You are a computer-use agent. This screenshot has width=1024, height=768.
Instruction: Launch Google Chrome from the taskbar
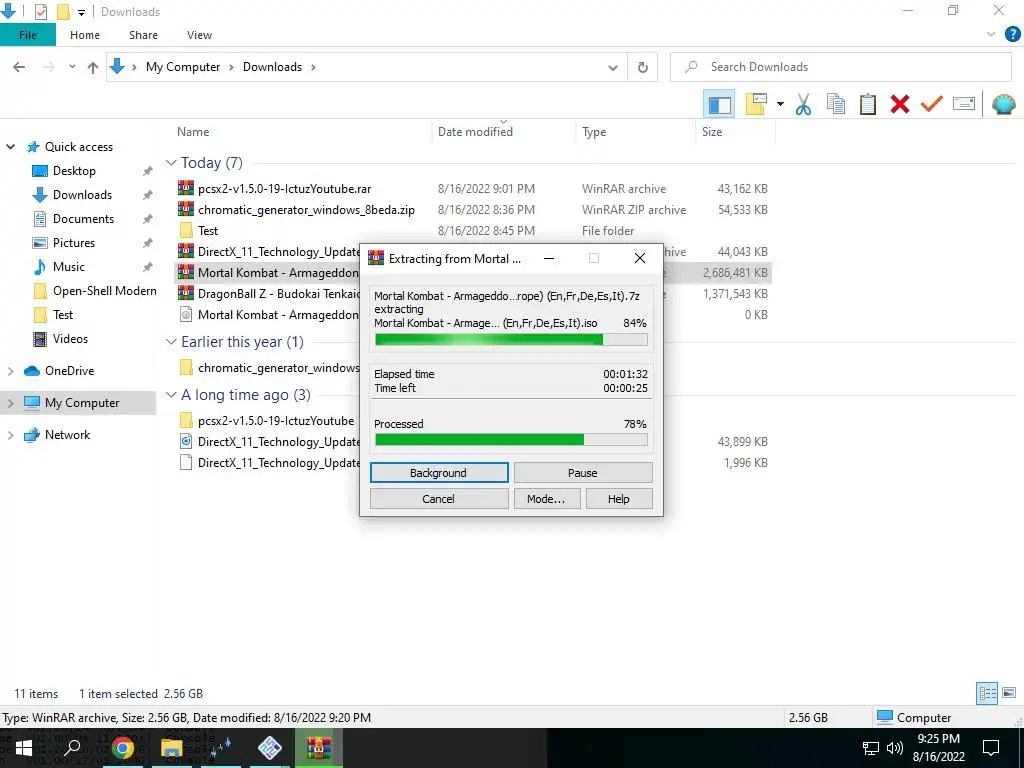pos(122,748)
